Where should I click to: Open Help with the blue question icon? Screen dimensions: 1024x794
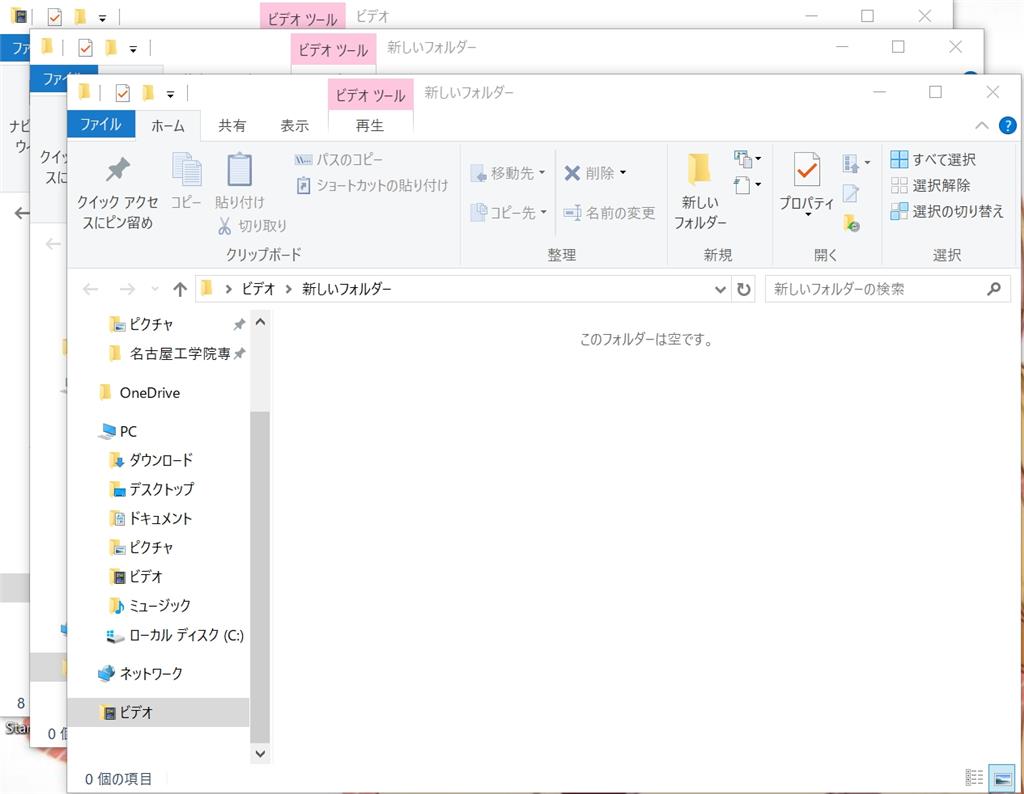1008,125
